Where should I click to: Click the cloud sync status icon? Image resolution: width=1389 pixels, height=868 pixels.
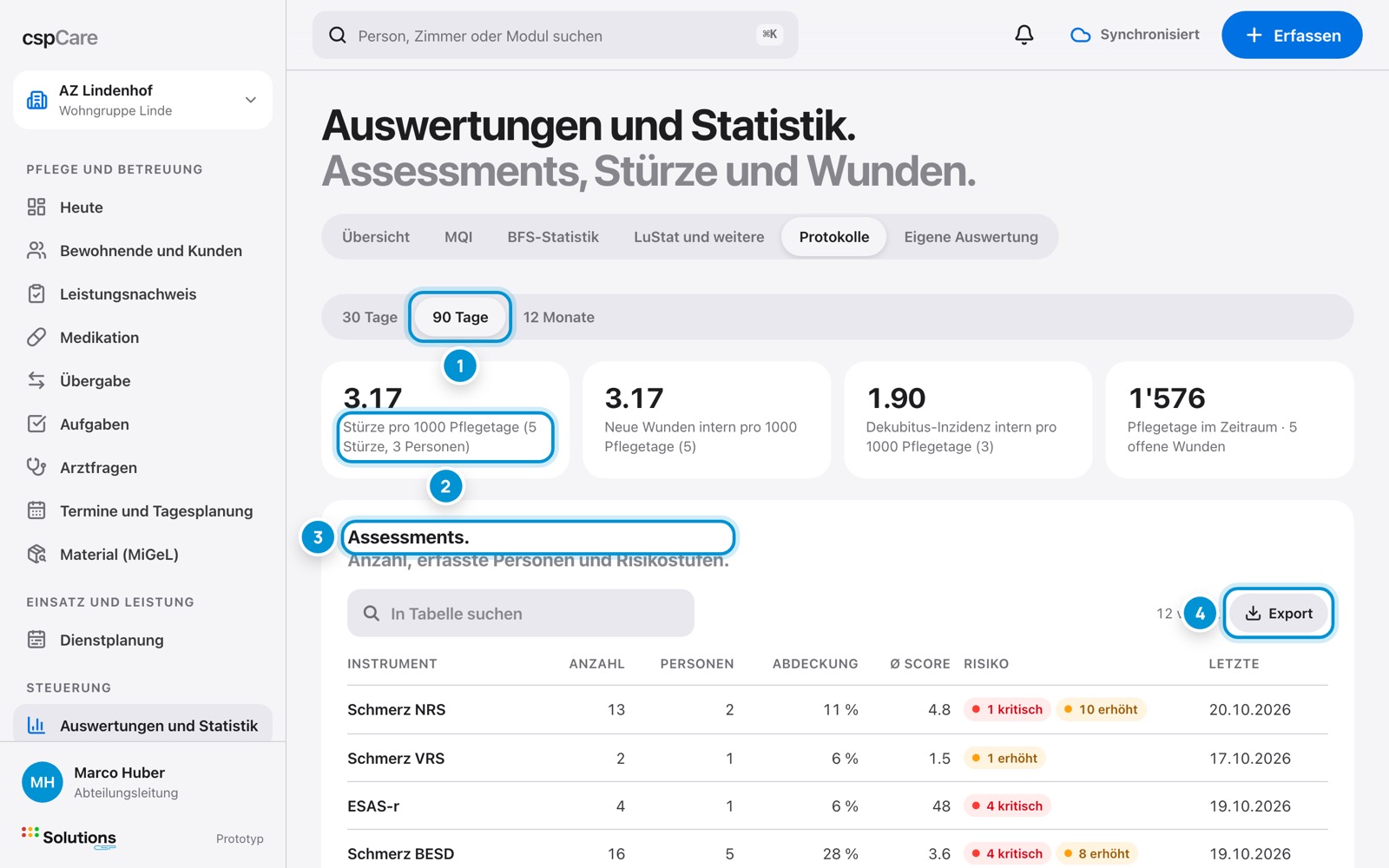(x=1080, y=35)
